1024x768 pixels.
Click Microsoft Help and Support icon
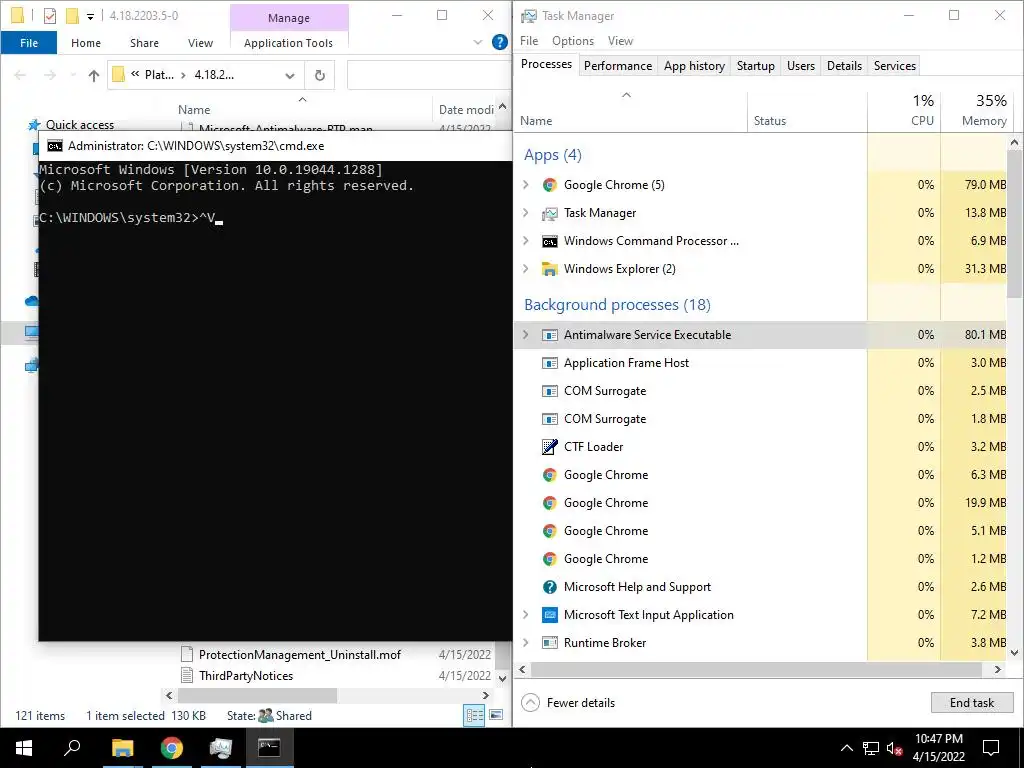click(x=550, y=587)
